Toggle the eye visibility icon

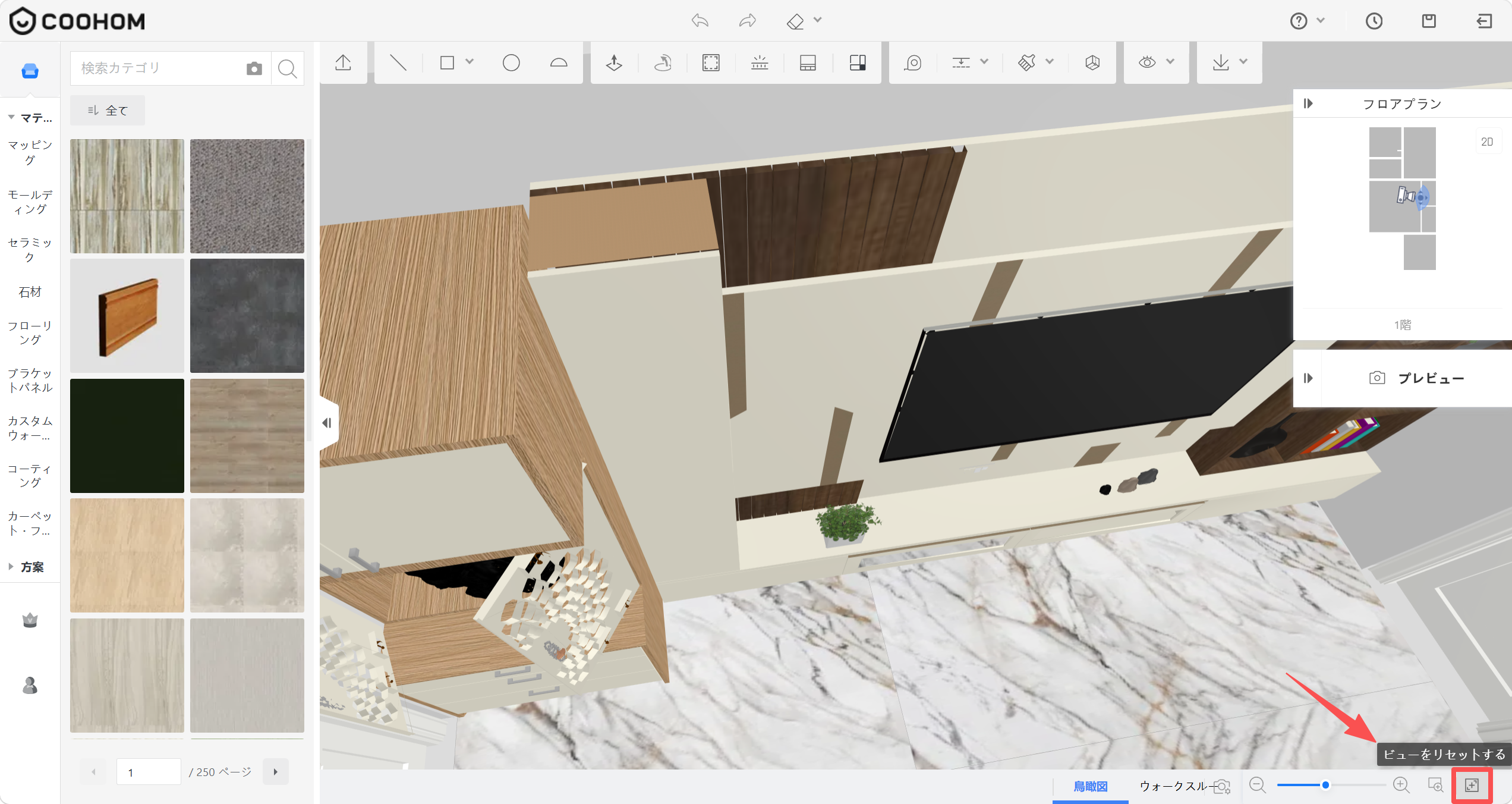pyautogui.click(x=1147, y=62)
